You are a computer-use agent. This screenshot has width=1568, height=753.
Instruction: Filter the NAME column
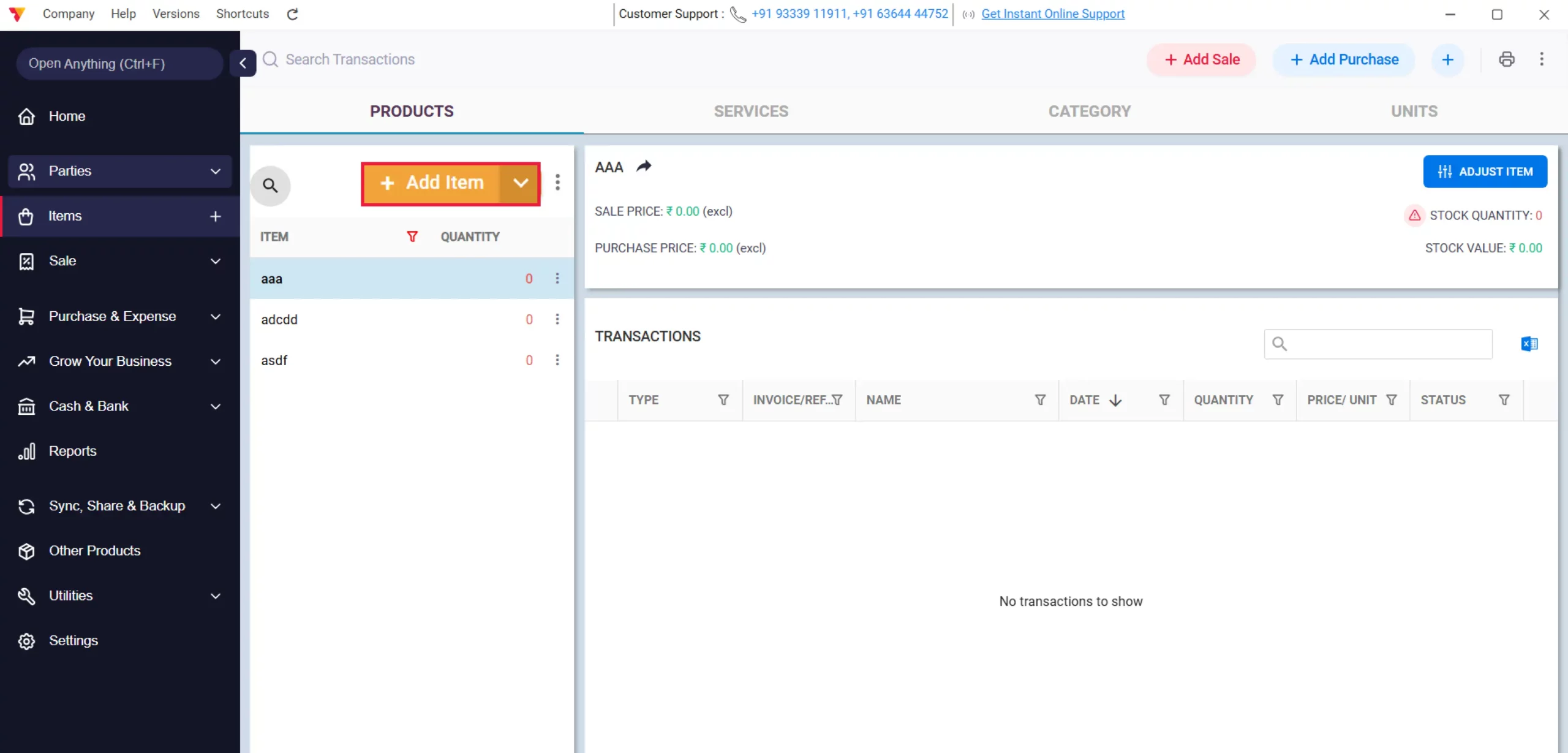1040,400
